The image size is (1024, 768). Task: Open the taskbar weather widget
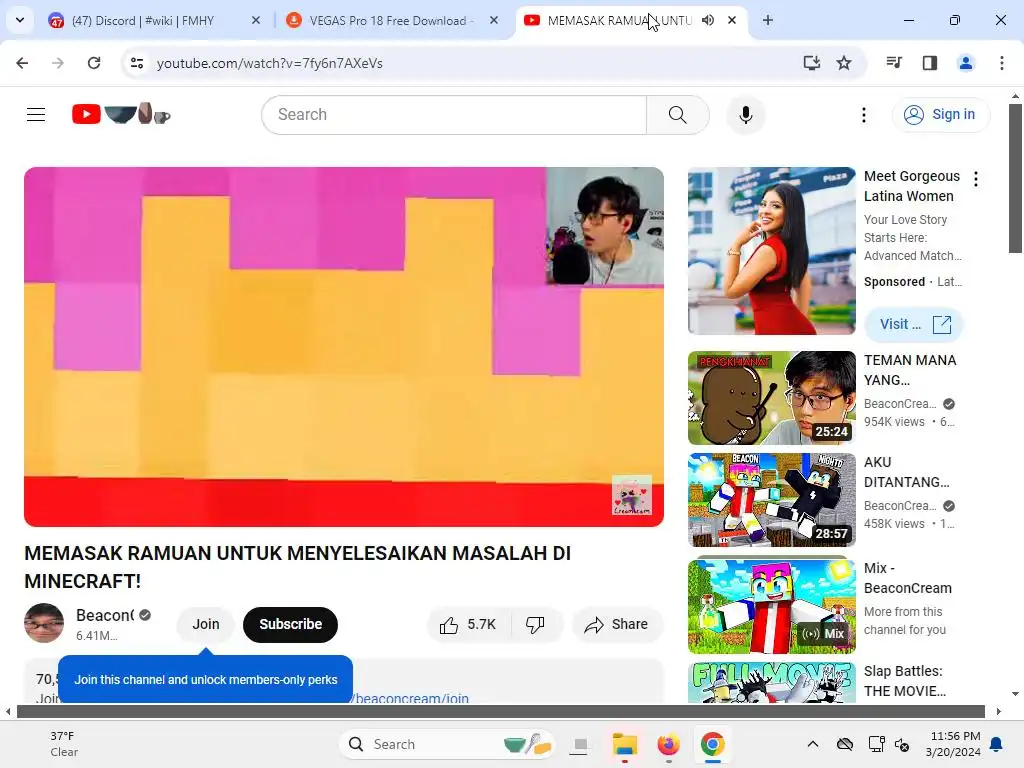[64, 744]
